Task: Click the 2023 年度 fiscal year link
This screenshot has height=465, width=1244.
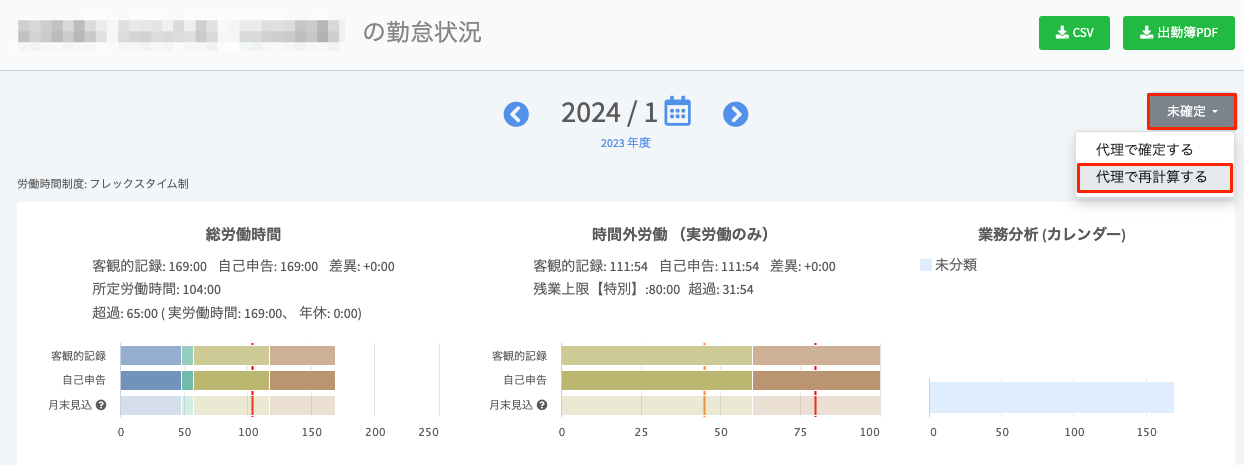Action: tap(625, 143)
